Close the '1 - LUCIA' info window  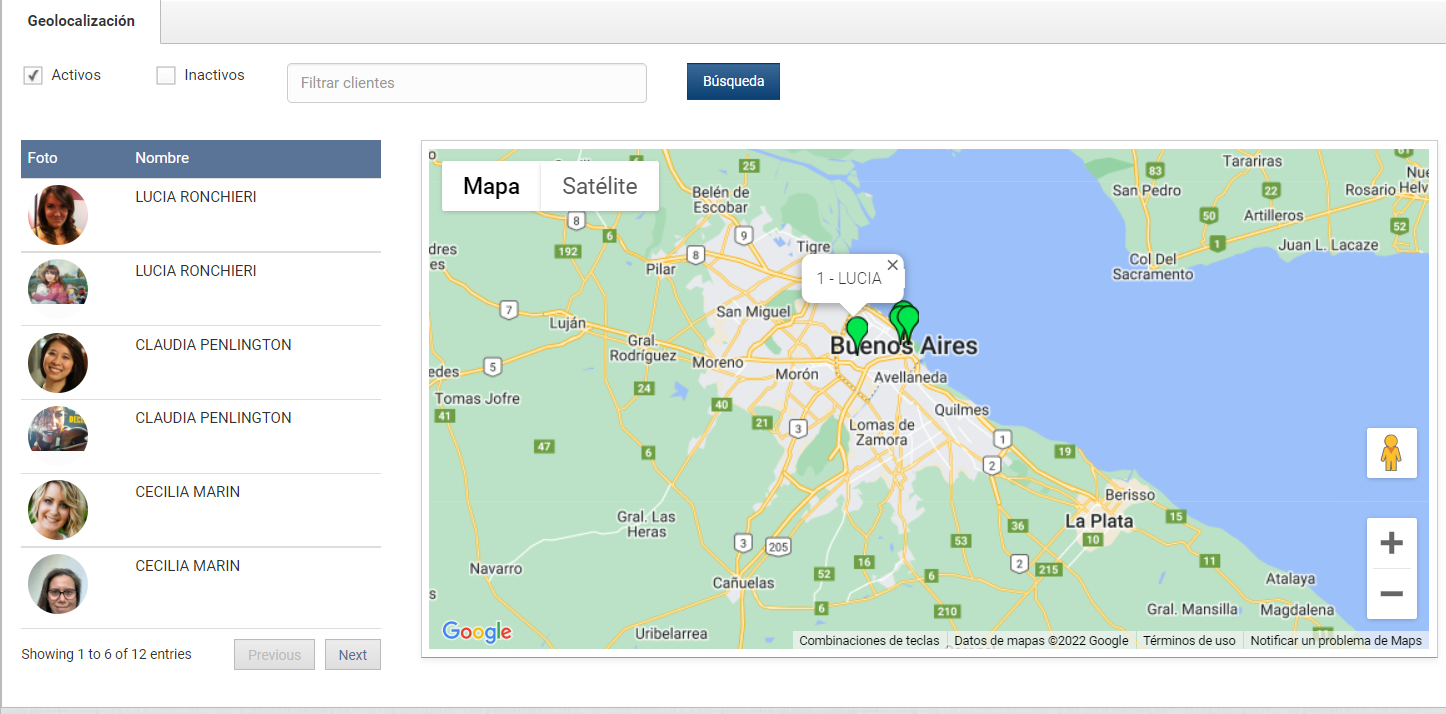point(892,265)
